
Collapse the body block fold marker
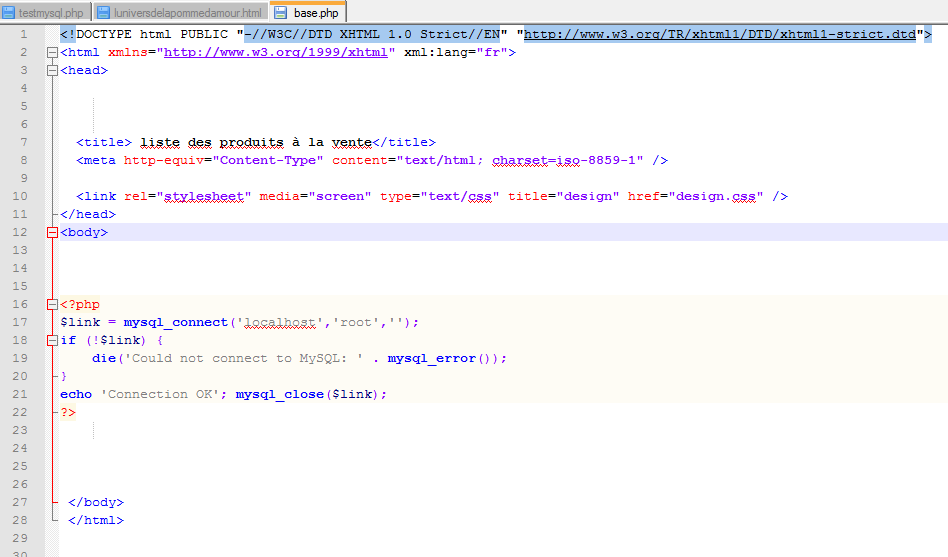52,233
